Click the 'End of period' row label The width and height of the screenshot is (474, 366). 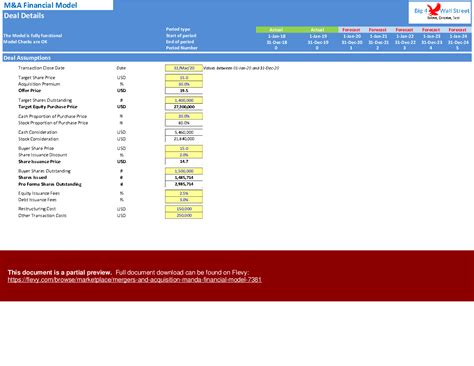[x=180, y=42]
